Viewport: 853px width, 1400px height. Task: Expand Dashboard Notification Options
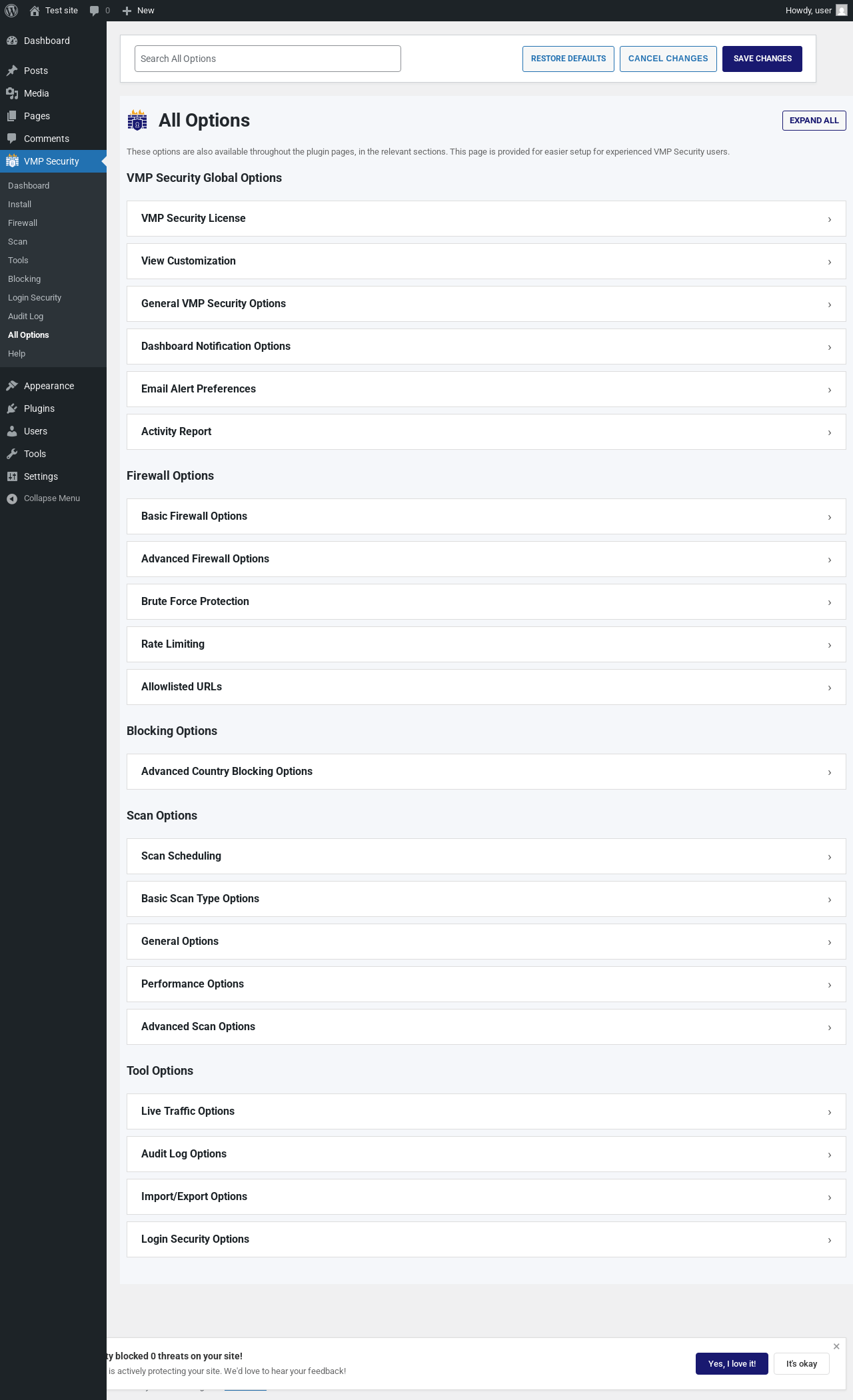point(486,347)
